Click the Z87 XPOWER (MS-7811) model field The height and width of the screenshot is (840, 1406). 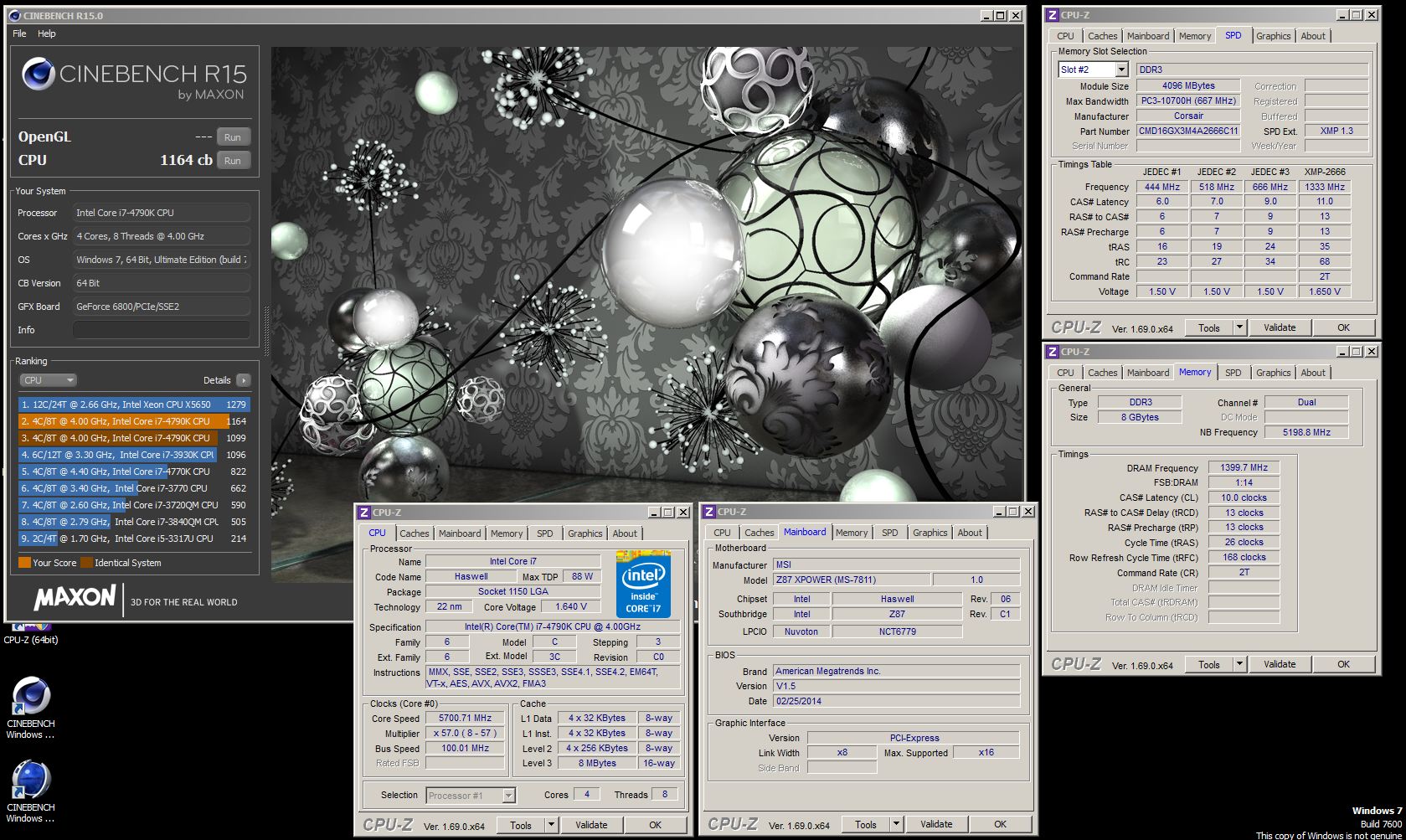pos(851,580)
